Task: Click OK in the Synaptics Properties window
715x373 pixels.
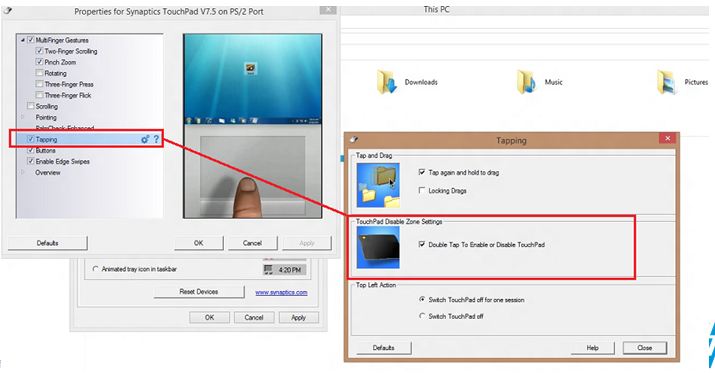Action: [199, 243]
